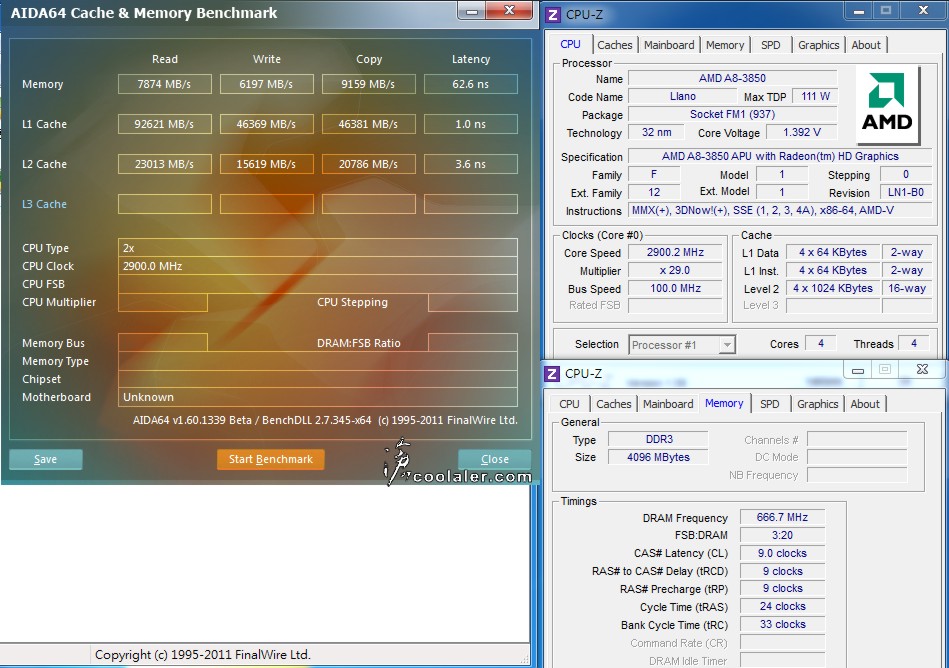Screen dimensions: 949x668
Task: Click the Core Voltage value 1.392 V
Action: click(802, 133)
